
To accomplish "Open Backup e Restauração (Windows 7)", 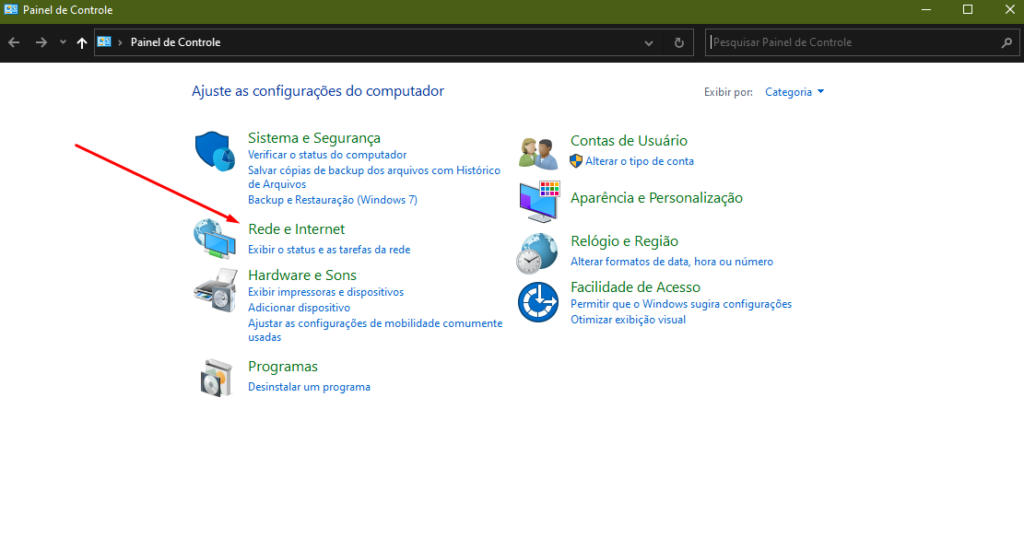I will [332, 200].
